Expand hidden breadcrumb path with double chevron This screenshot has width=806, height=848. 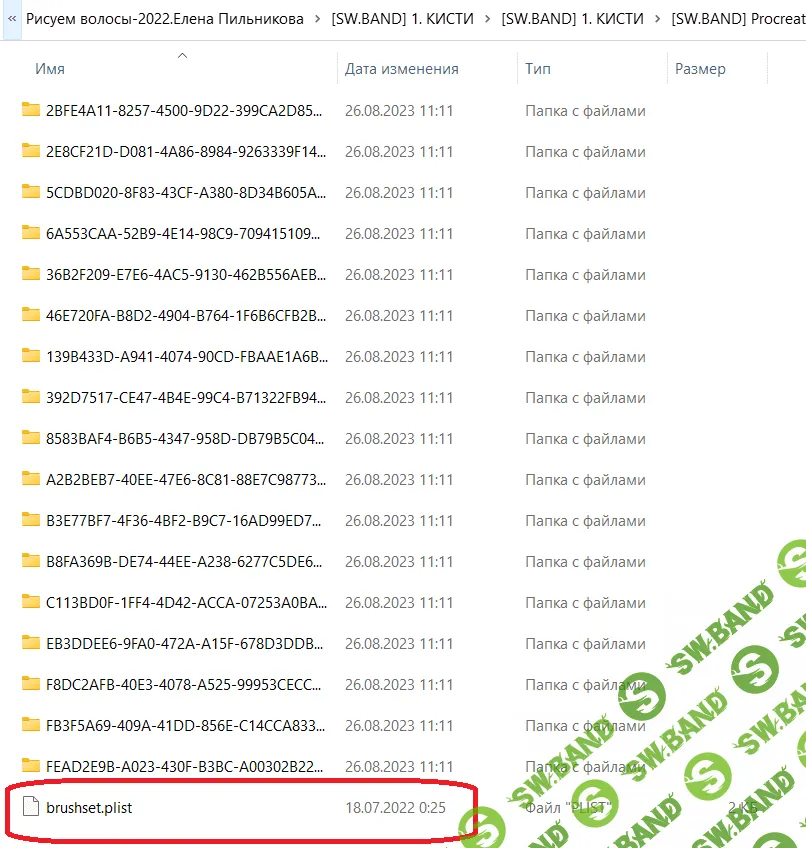click(12, 18)
